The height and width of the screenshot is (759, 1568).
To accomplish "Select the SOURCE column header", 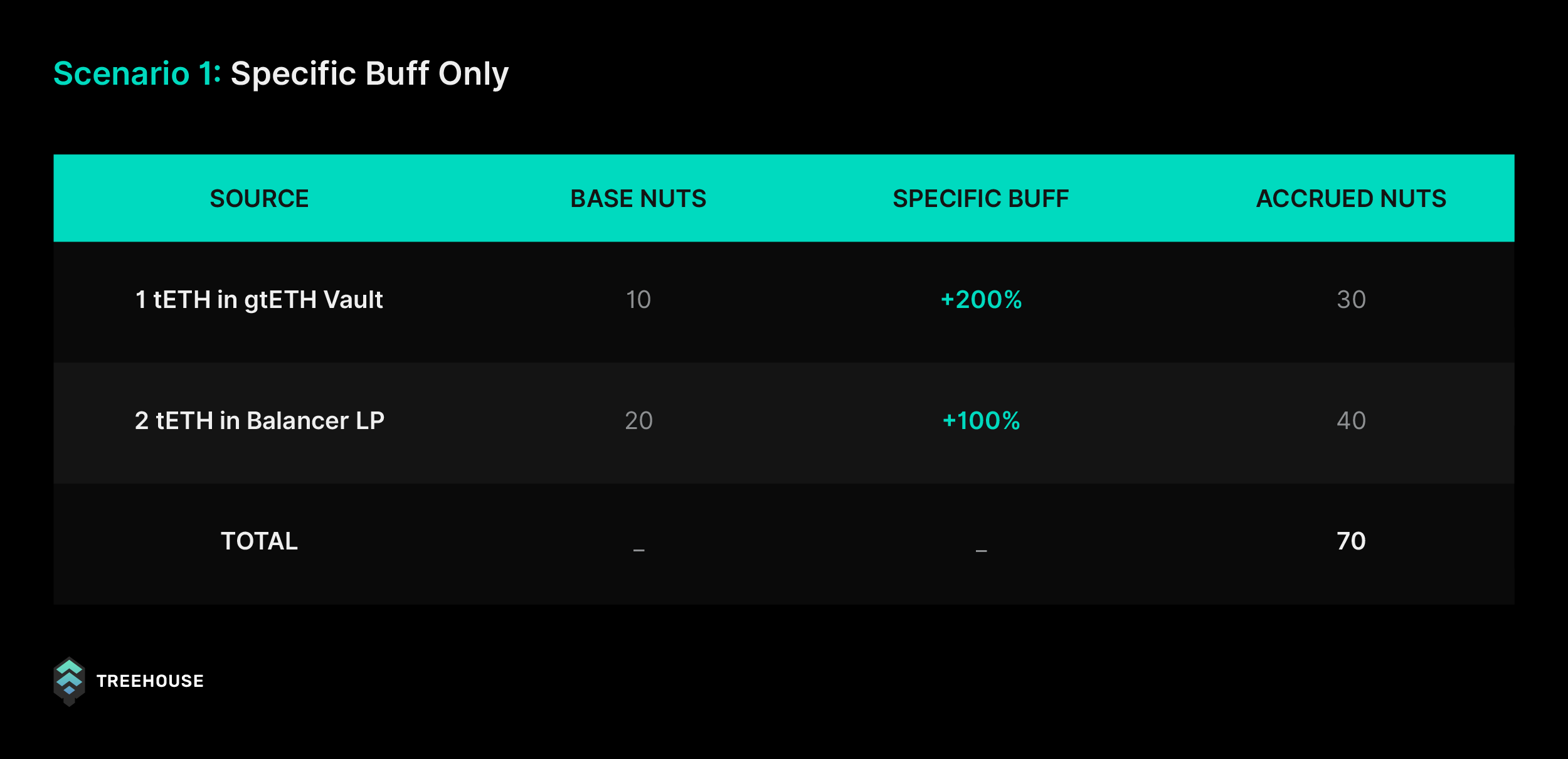I will (259, 199).
